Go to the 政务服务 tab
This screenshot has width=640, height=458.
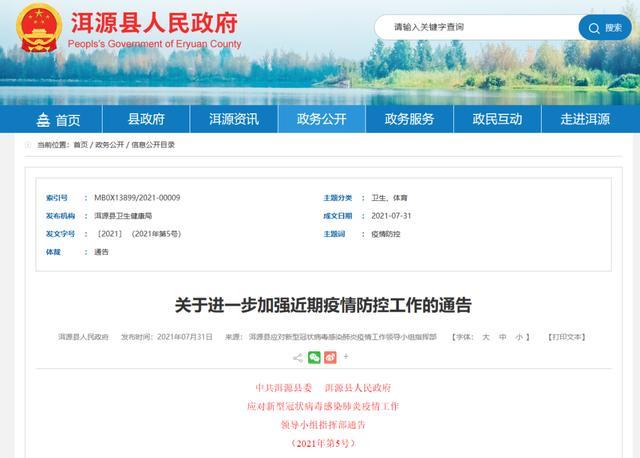pyautogui.click(x=409, y=119)
